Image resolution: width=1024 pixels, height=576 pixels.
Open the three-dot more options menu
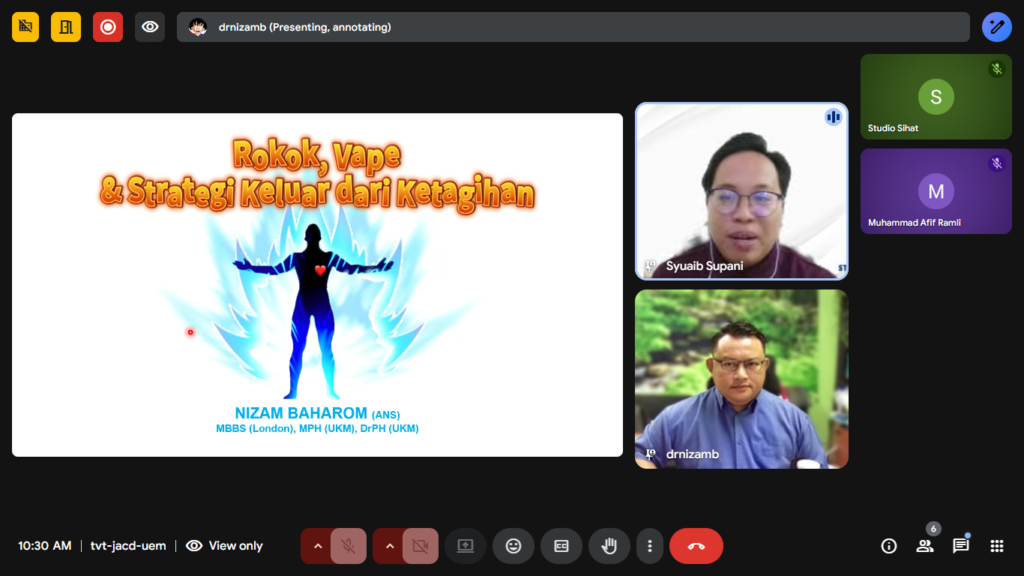[x=650, y=546]
